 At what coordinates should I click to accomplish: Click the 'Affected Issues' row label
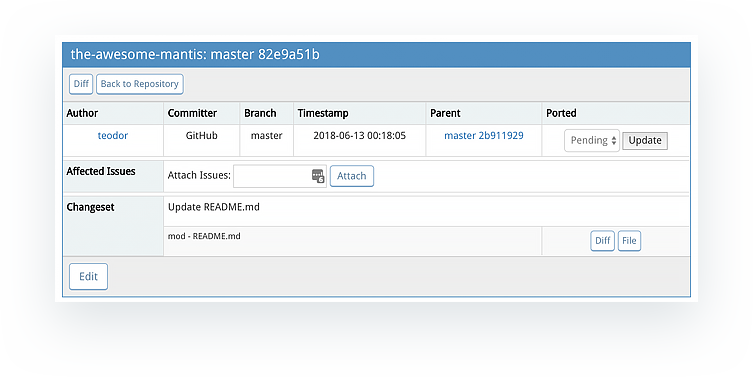[101, 171]
